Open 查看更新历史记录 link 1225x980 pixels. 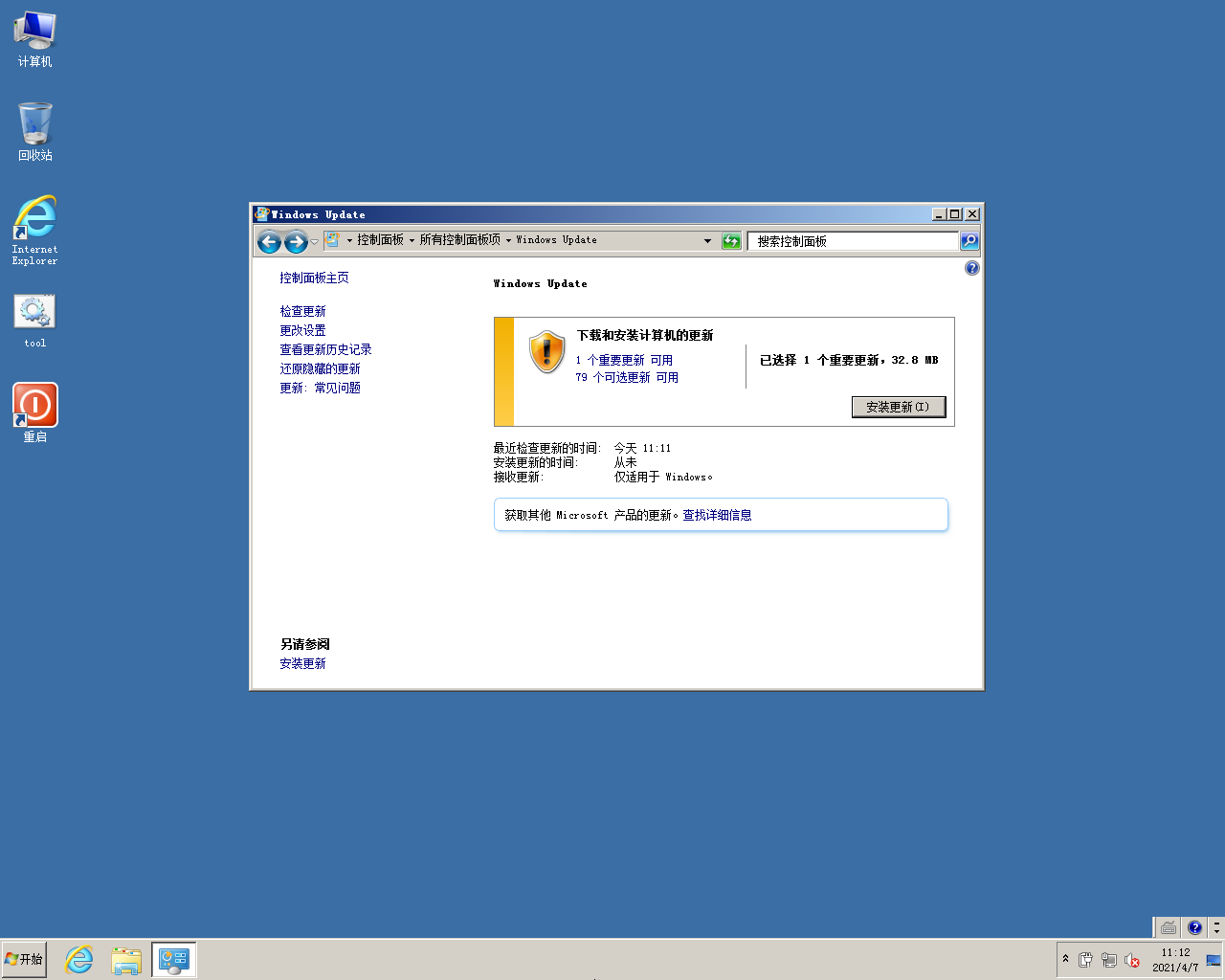coord(325,349)
